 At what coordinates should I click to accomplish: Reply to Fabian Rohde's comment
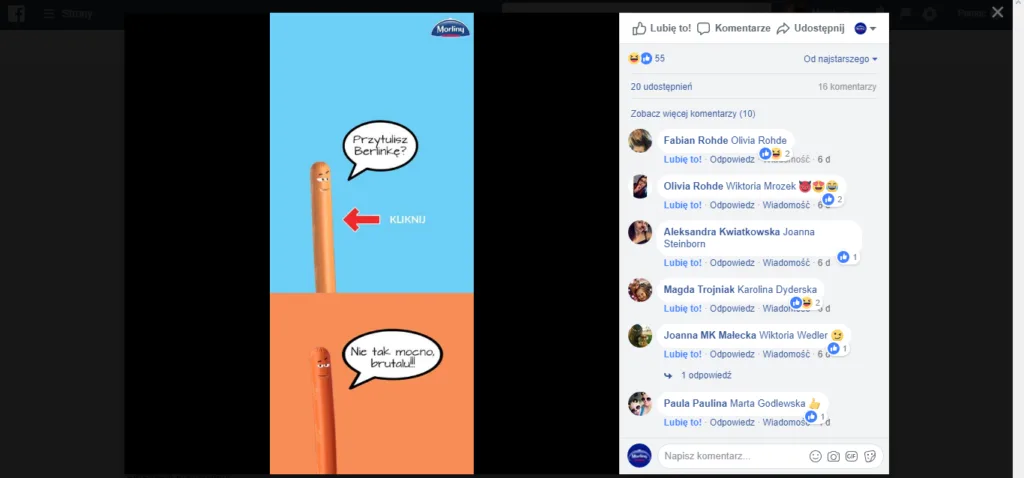click(x=732, y=159)
